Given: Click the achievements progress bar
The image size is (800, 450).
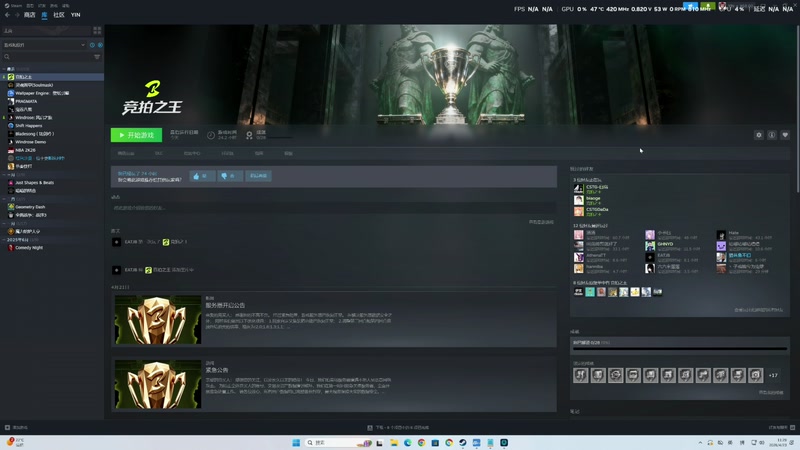Looking at the screenshot, I should [680, 349].
